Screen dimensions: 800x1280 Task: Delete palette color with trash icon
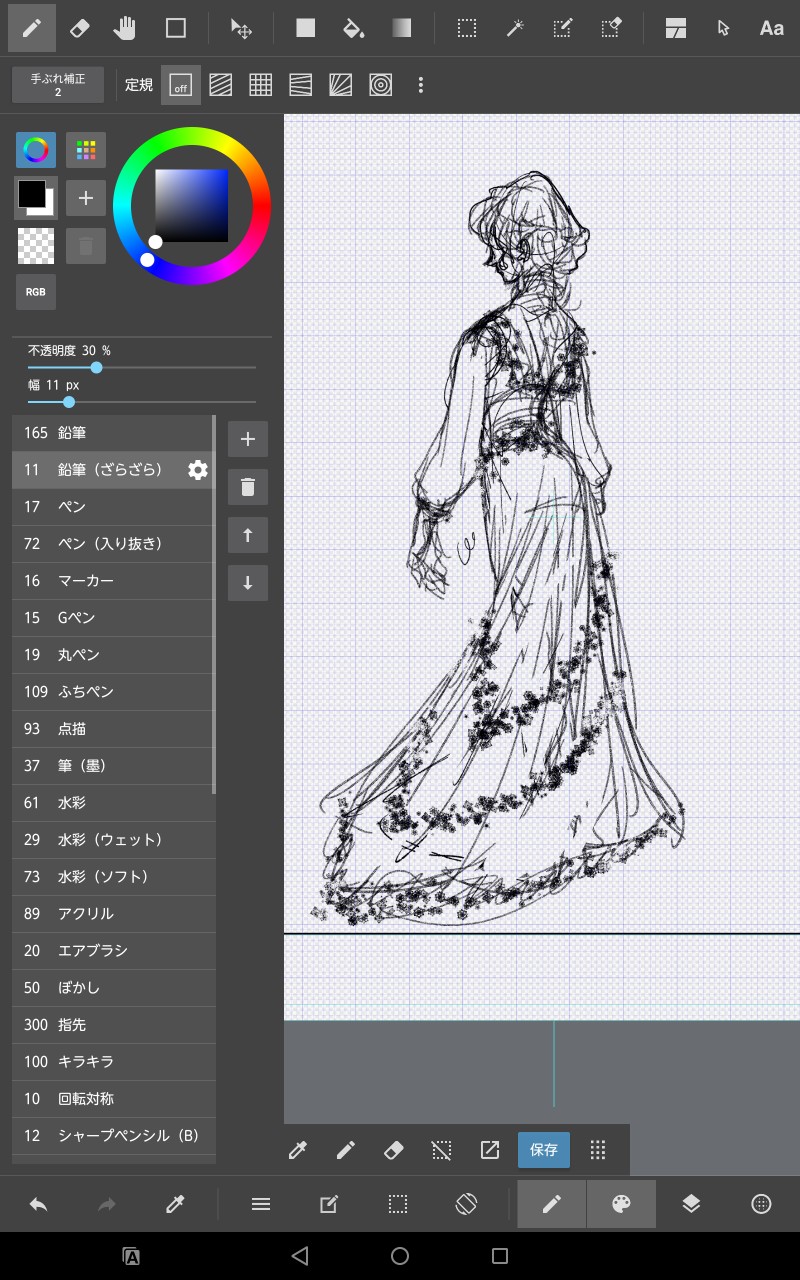pyautogui.click(x=86, y=246)
